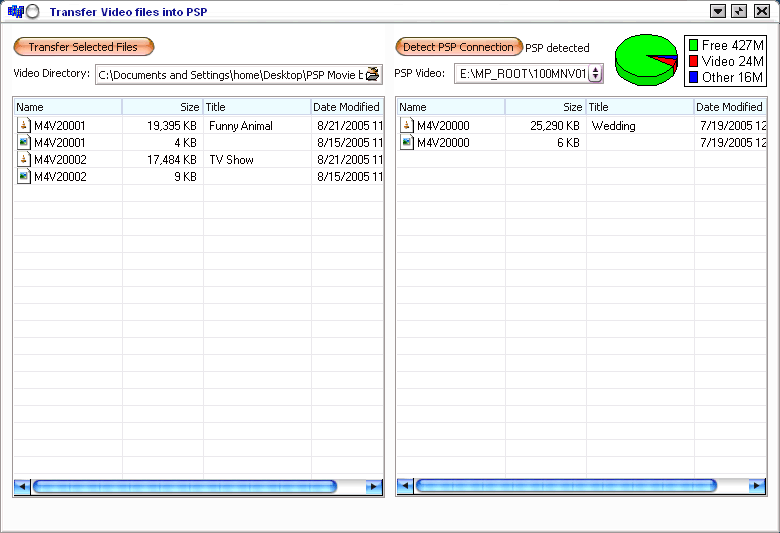Click the green Free 427M legend swatch
780x533 pixels.
point(693,45)
